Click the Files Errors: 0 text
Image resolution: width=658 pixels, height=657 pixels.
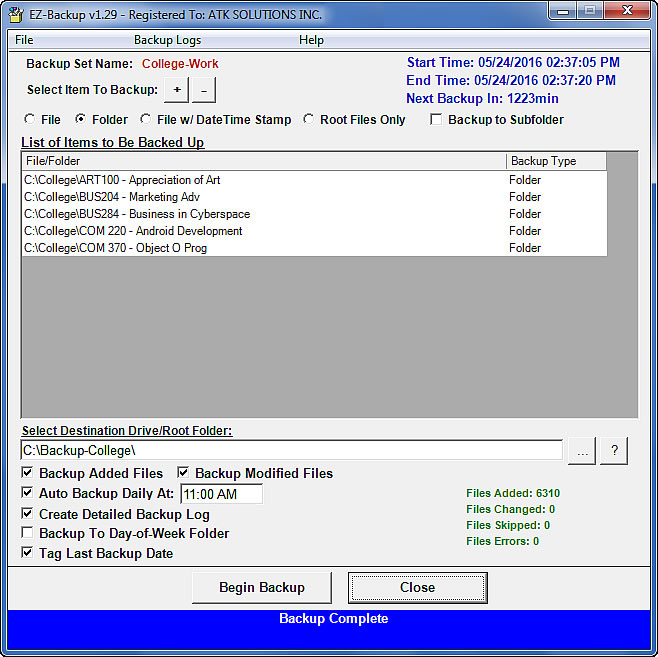502,541
